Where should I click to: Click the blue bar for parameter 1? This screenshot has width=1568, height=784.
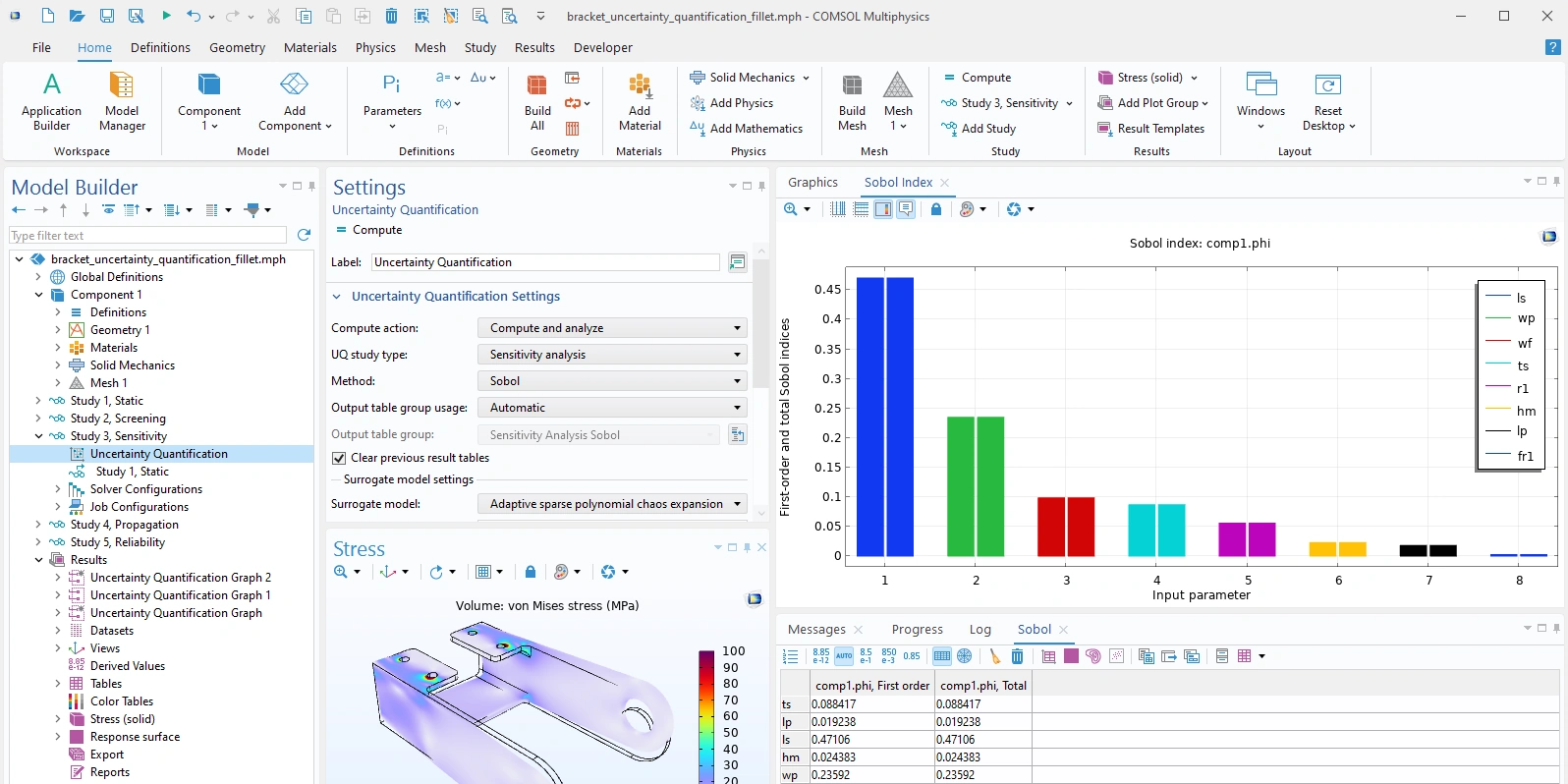pos(884,417)
